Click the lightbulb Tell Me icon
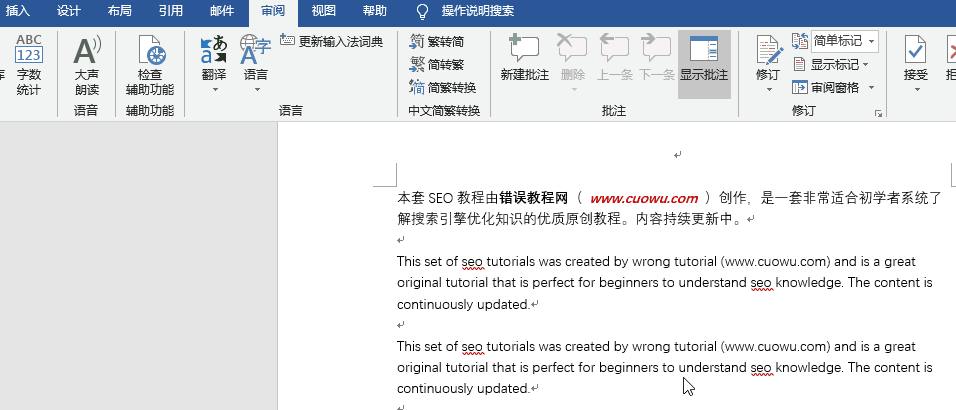The height and width of the screenshot is (410, 956). (x=422, y=11)
